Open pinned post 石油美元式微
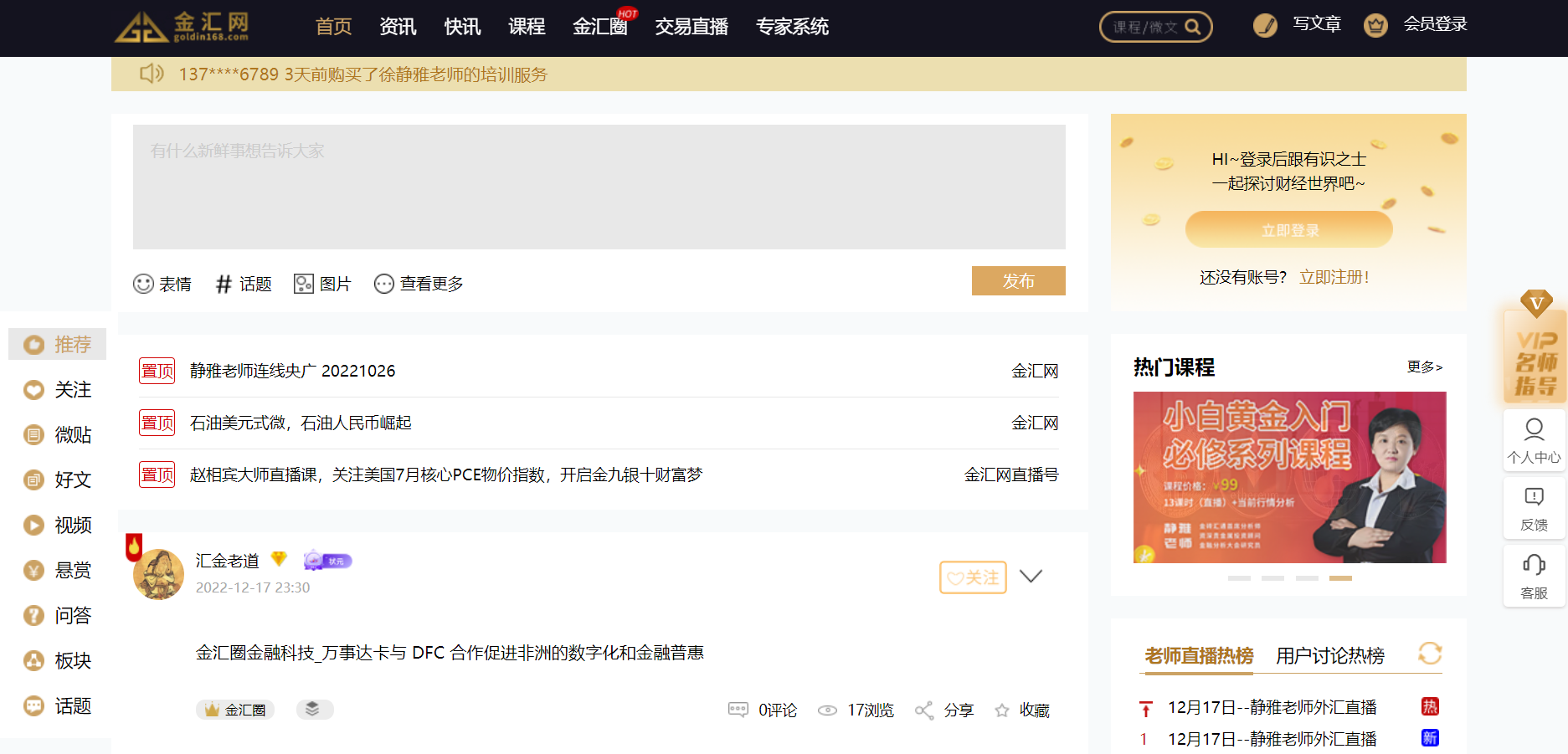 (301, 423)
